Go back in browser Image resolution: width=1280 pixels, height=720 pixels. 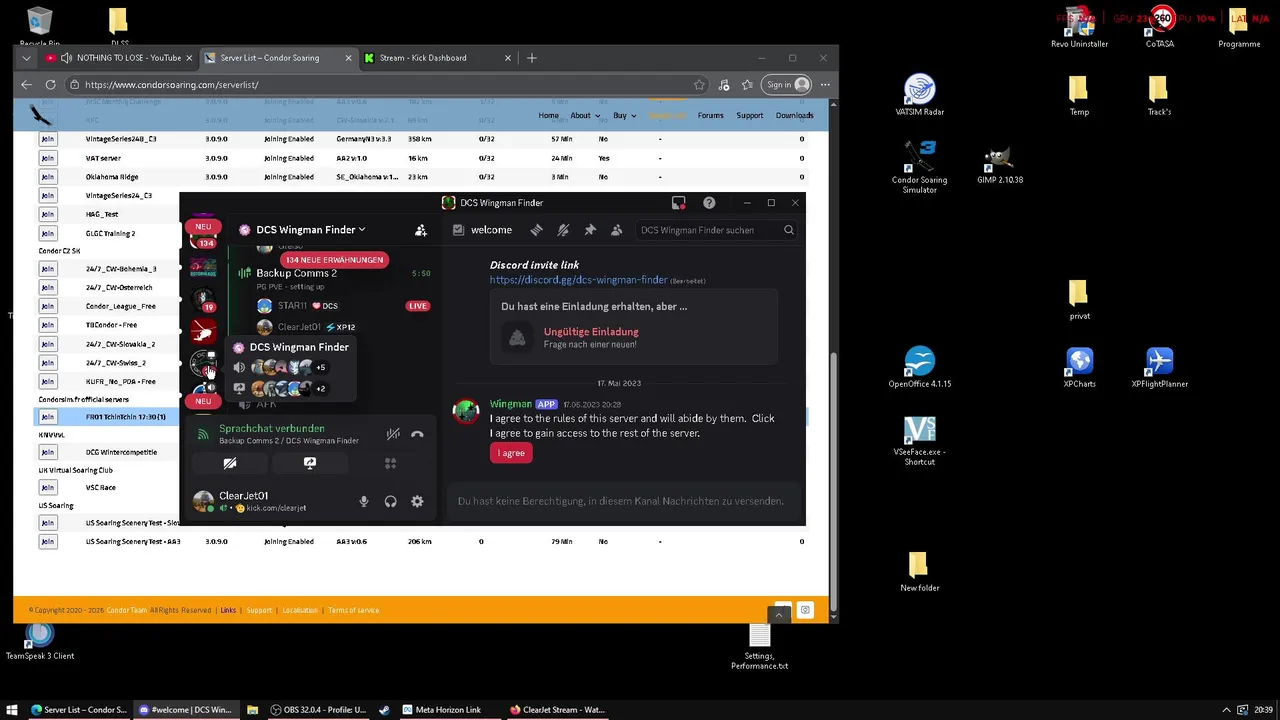pyautogui.click(x=27, y=85)
